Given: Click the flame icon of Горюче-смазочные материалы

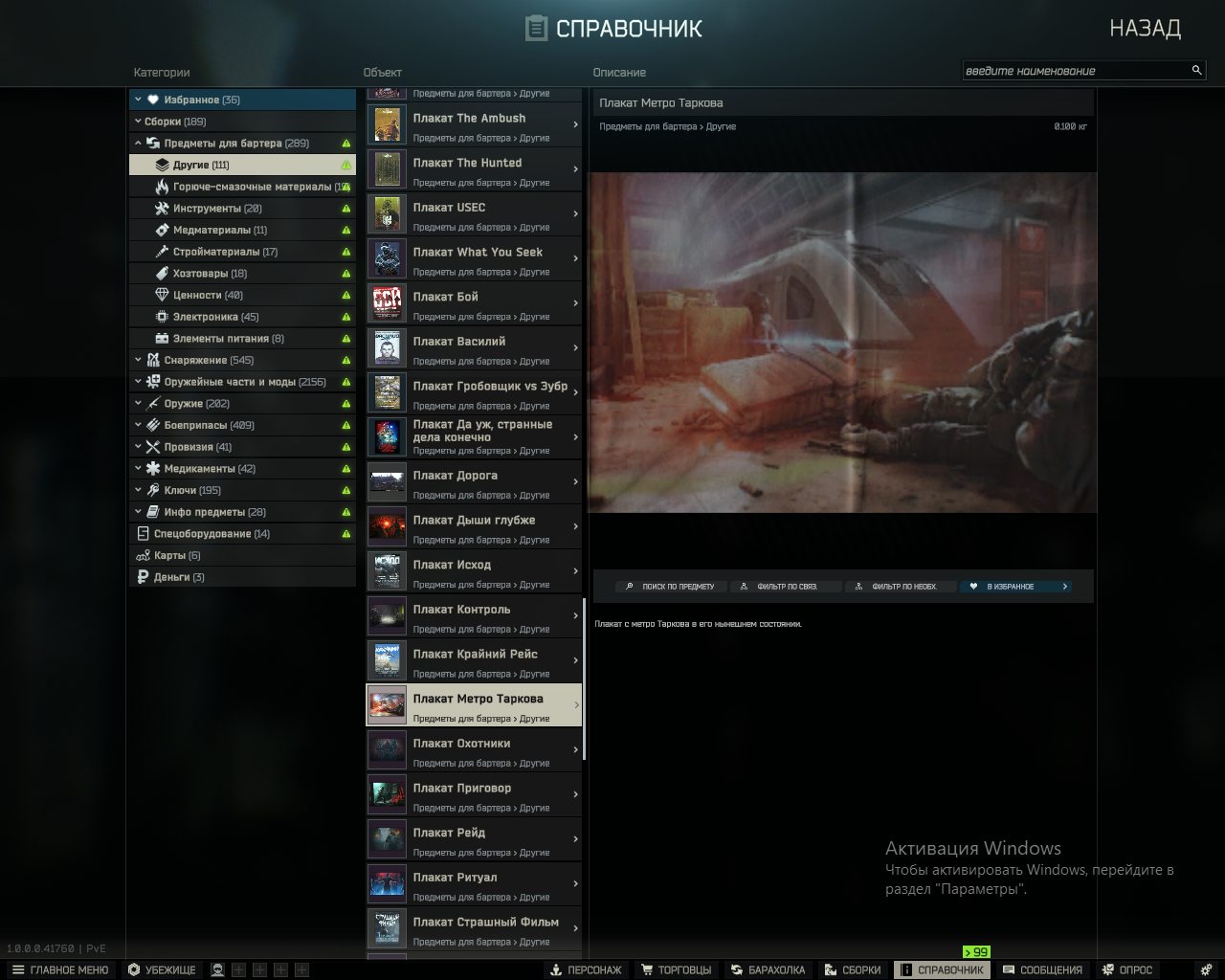Looking at the screenshot, I should pos(162,187).
